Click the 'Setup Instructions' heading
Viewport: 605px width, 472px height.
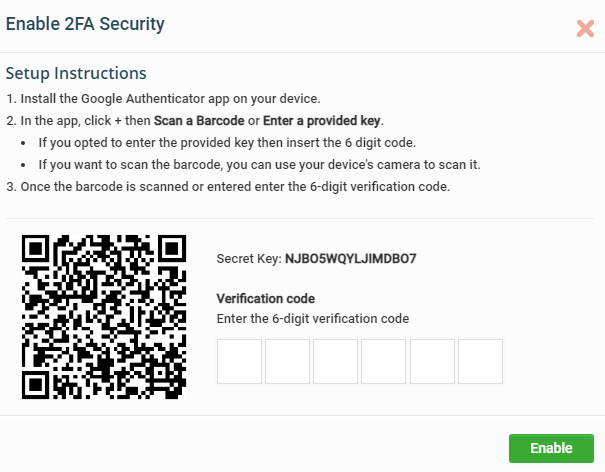76,73
